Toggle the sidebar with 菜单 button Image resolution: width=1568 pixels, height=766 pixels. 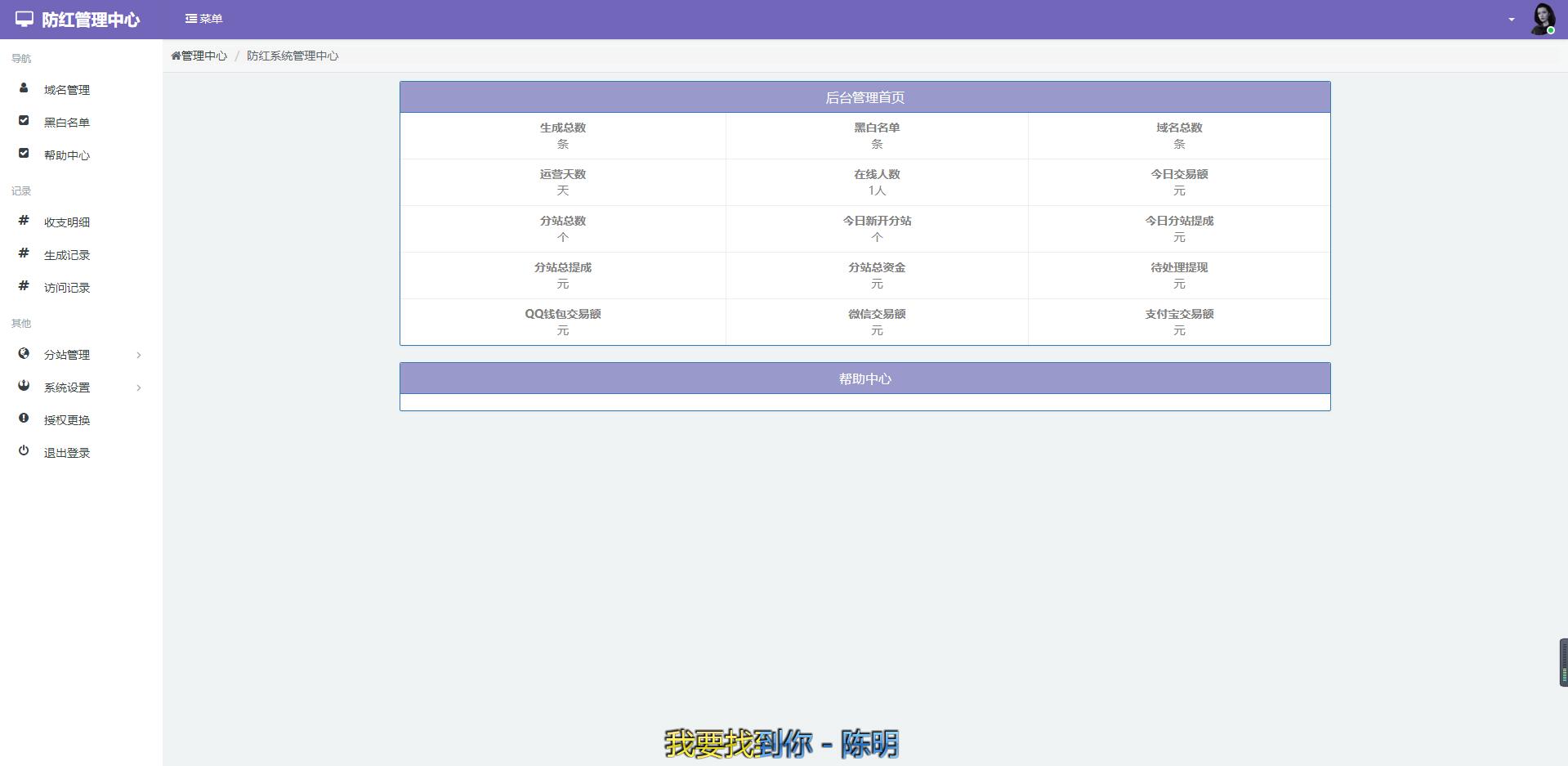[203, 19]
